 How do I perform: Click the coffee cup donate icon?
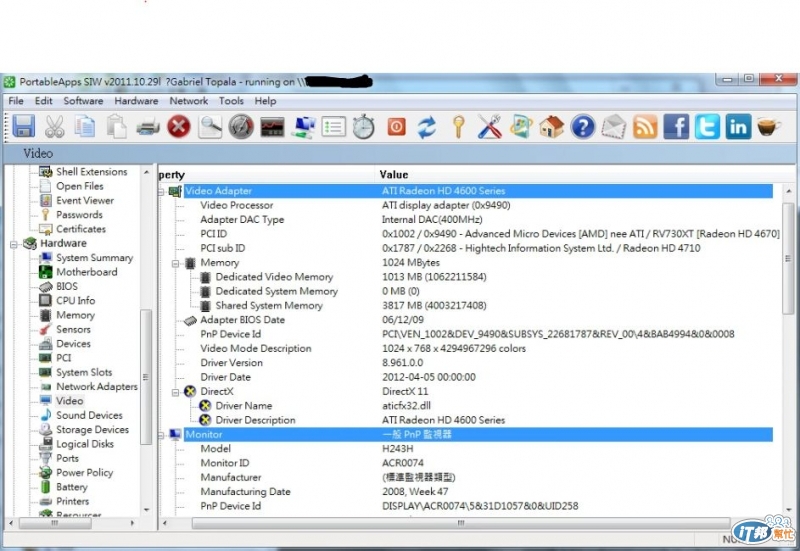coord(768,126)
